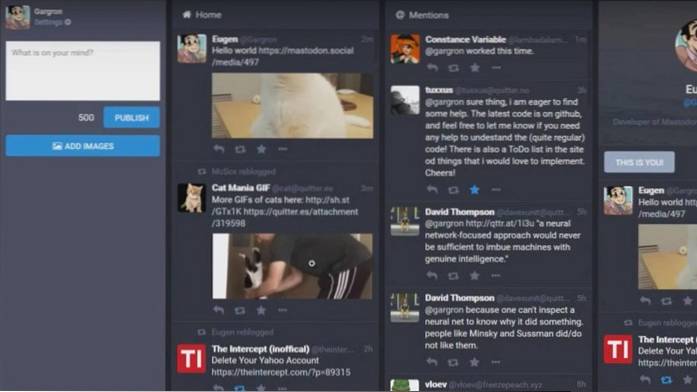The image size is (697, 392).
Task: Open Constance Variable's display name
Action: point(465,40)
